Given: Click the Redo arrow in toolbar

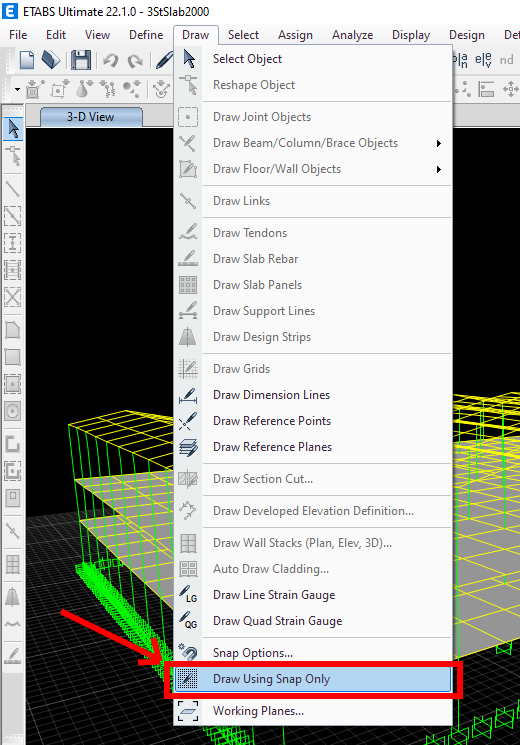Looking at the screenshot, I should [135, 61].
